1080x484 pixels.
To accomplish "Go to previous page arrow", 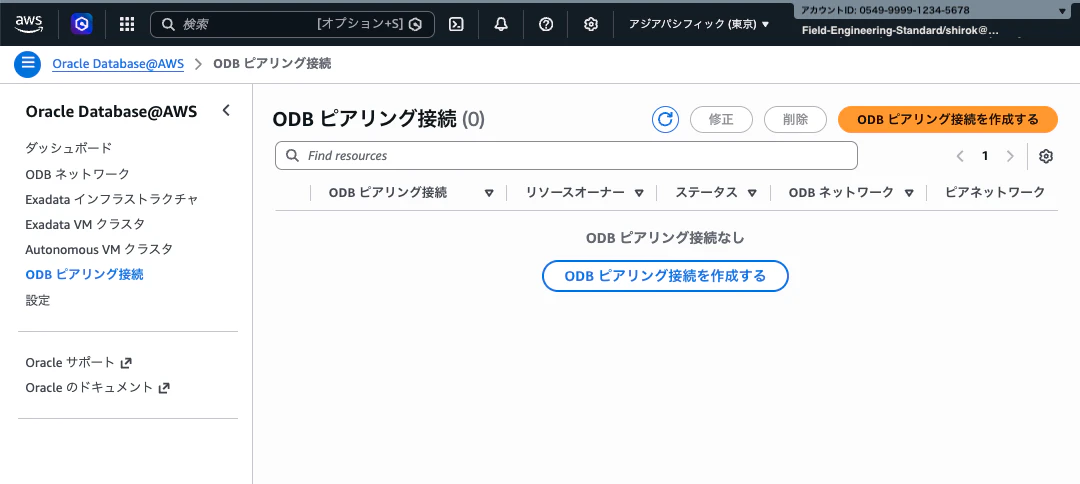I will click(x=960, y=156).
